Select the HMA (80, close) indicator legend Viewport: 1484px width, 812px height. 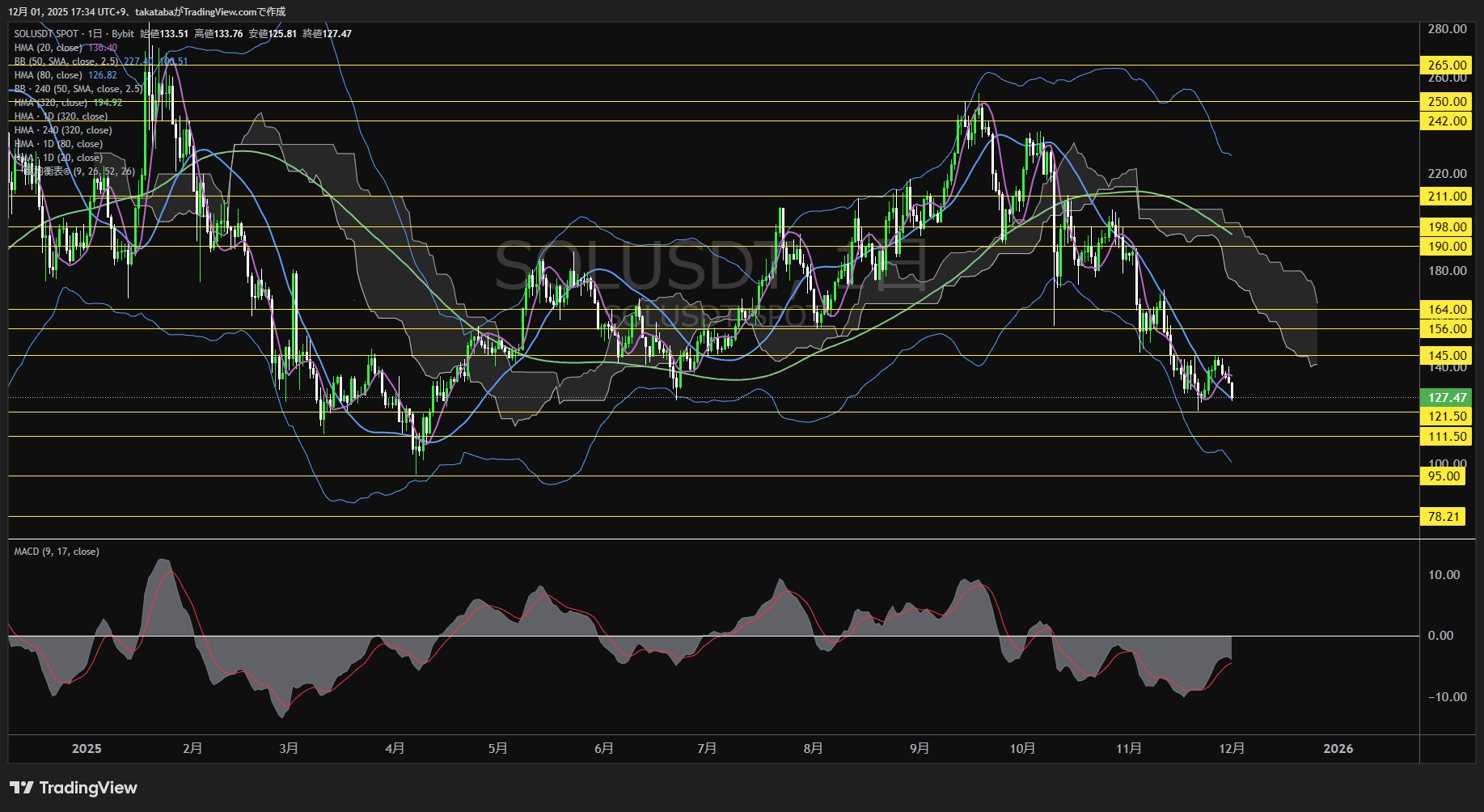pyautogui.click(x=49, y=75)
